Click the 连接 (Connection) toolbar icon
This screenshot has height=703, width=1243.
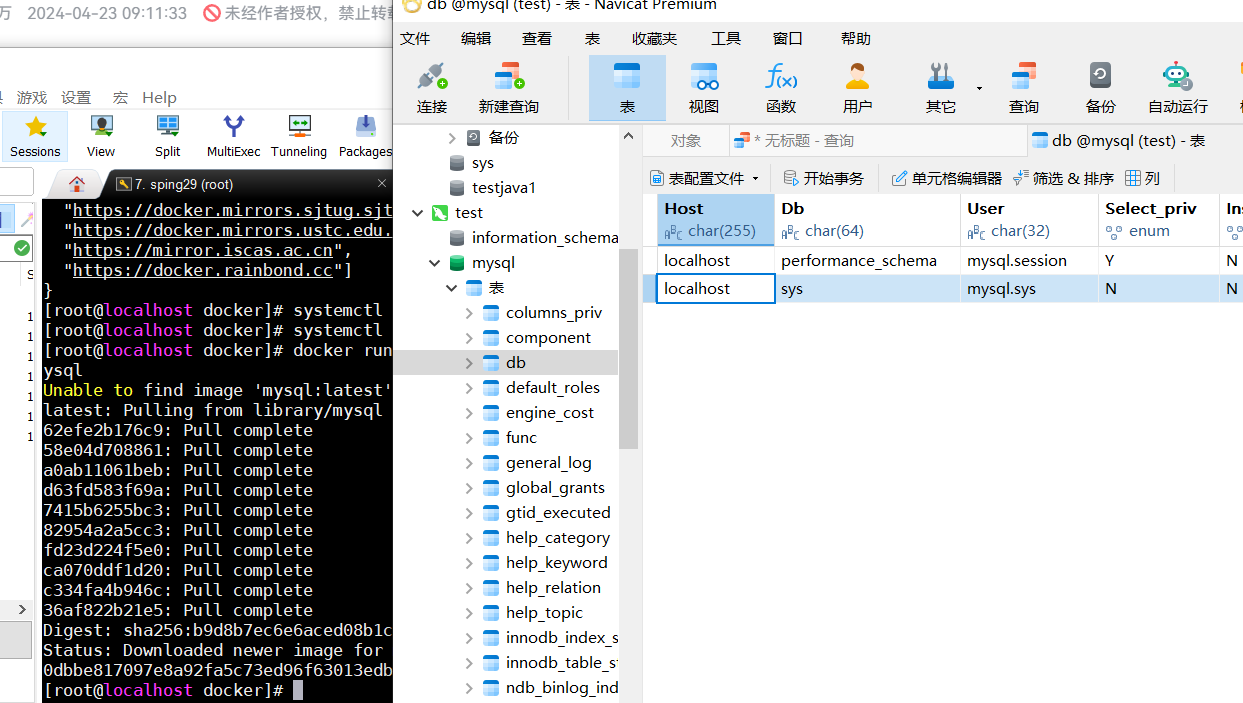pyautogui.click(x=431, y=86)
